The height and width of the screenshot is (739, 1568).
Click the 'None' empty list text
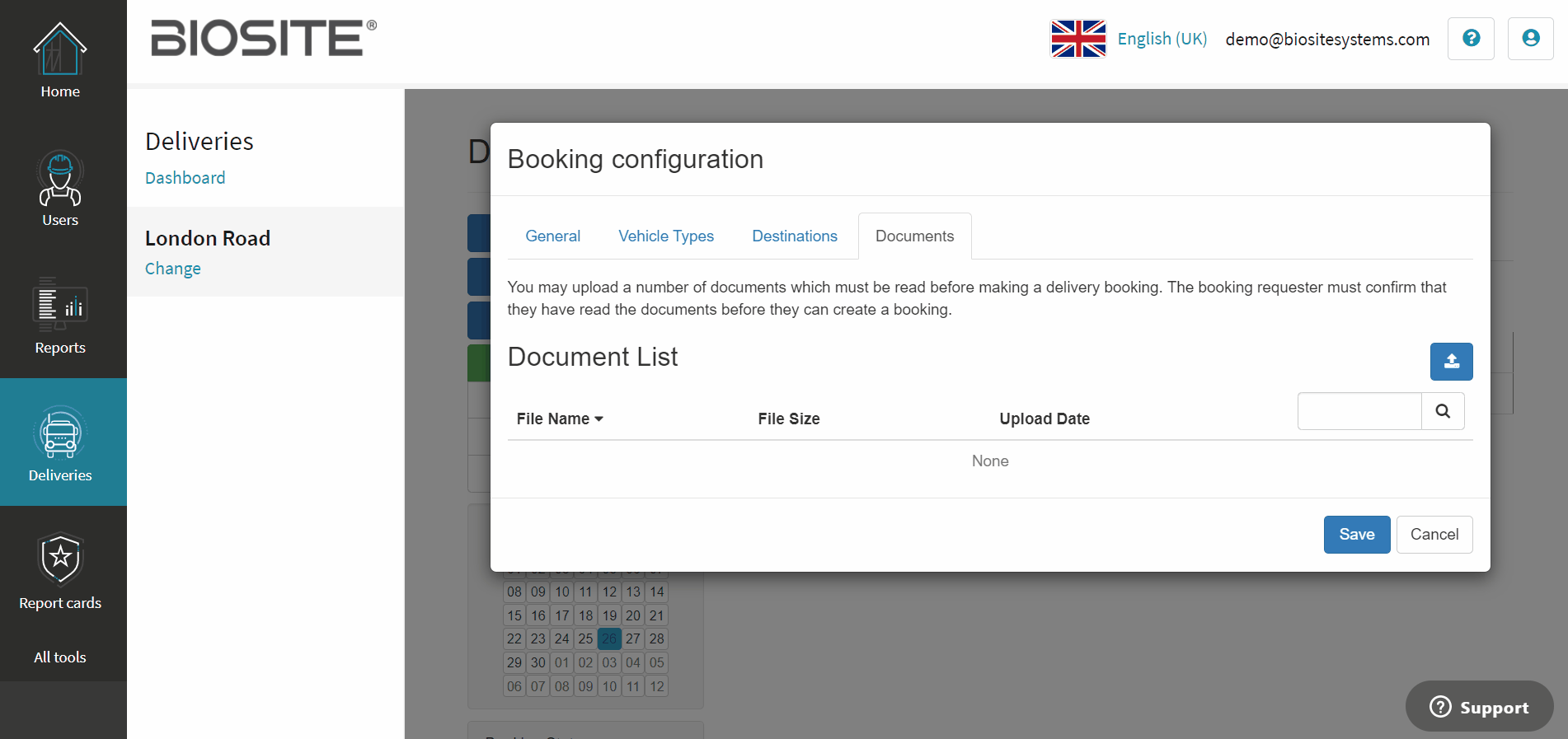pos(990,461)
